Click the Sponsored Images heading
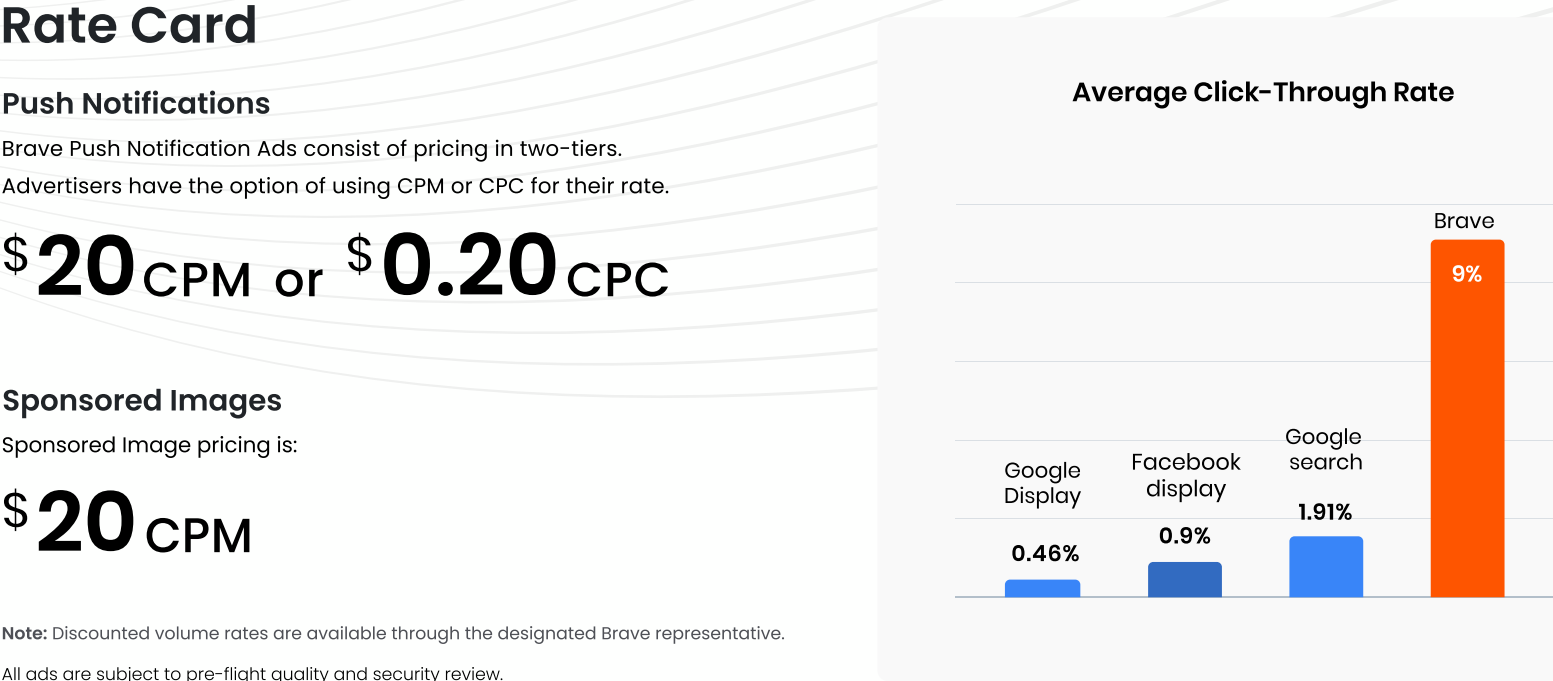The image size is (1553, 681). [142, 400]
